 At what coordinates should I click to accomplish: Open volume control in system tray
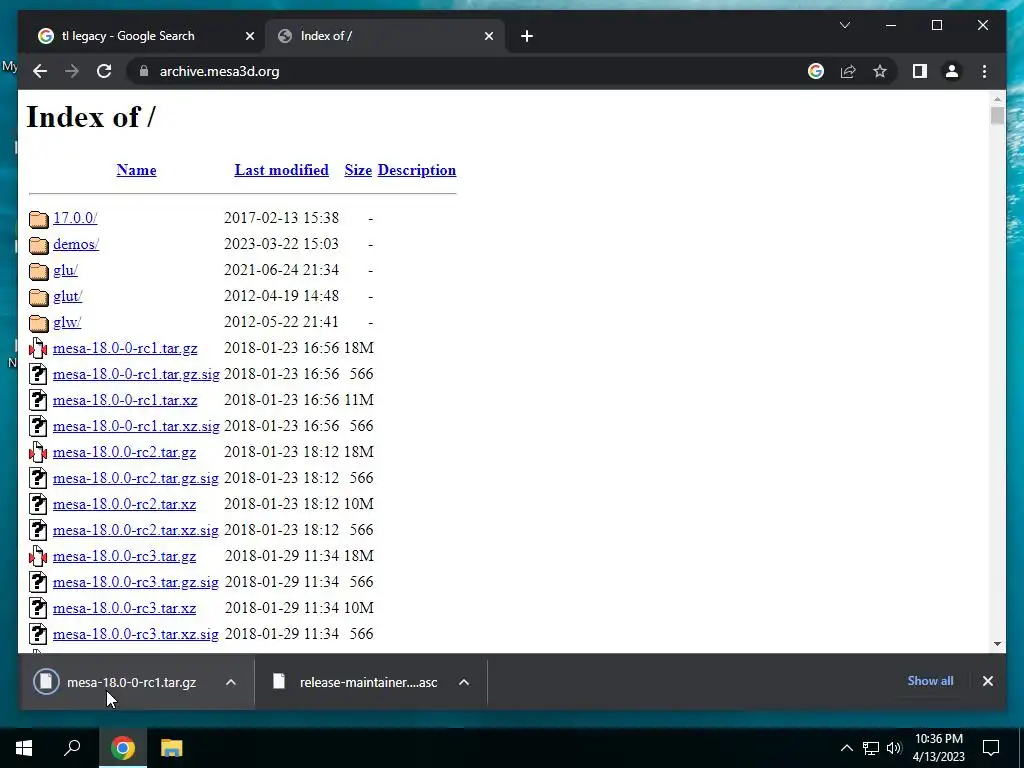coord(894,748)
